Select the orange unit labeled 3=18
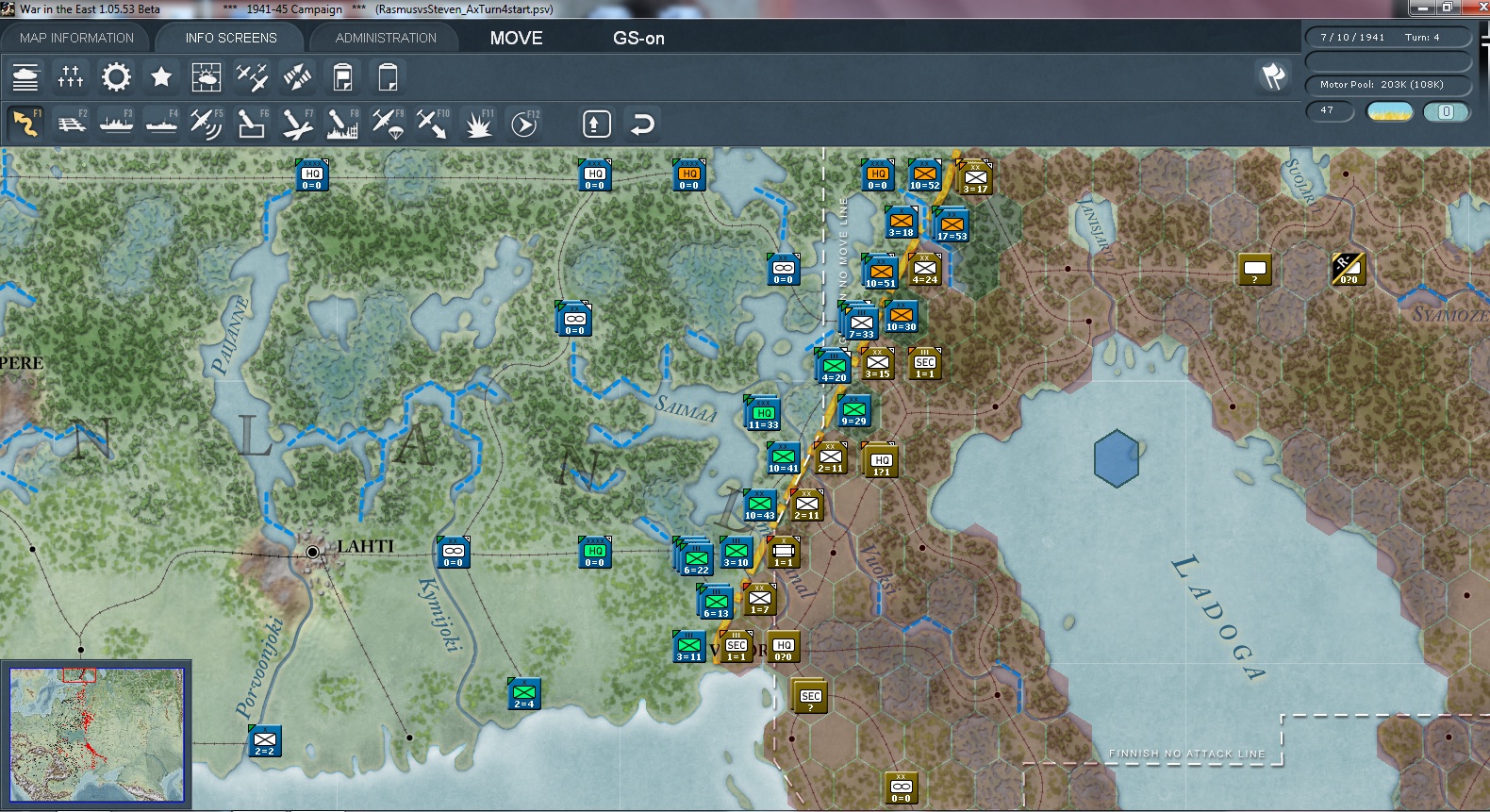This screenshot has height=812, width=1490. point(901,223)
